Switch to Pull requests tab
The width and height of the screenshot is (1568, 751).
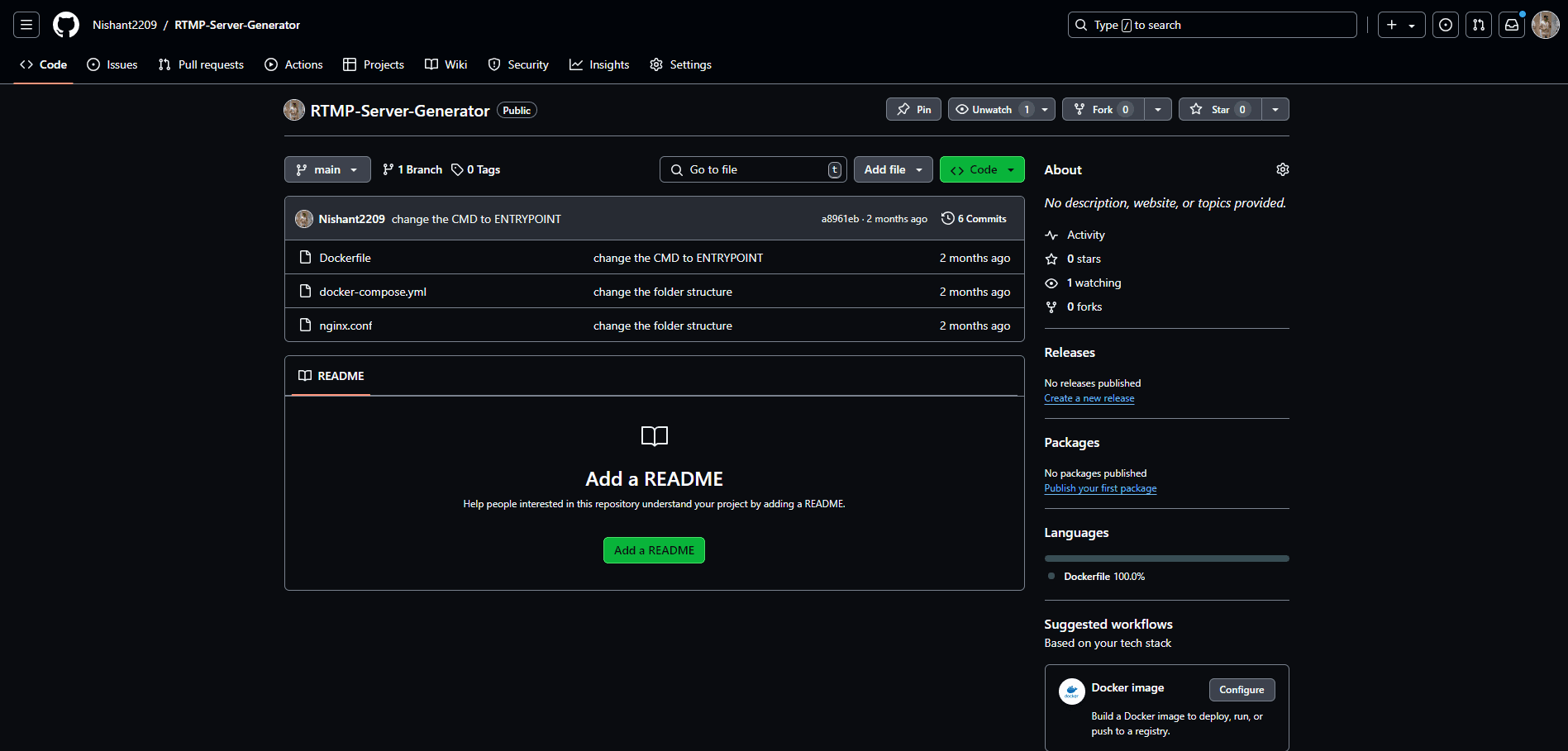click(x=201, y=64)
